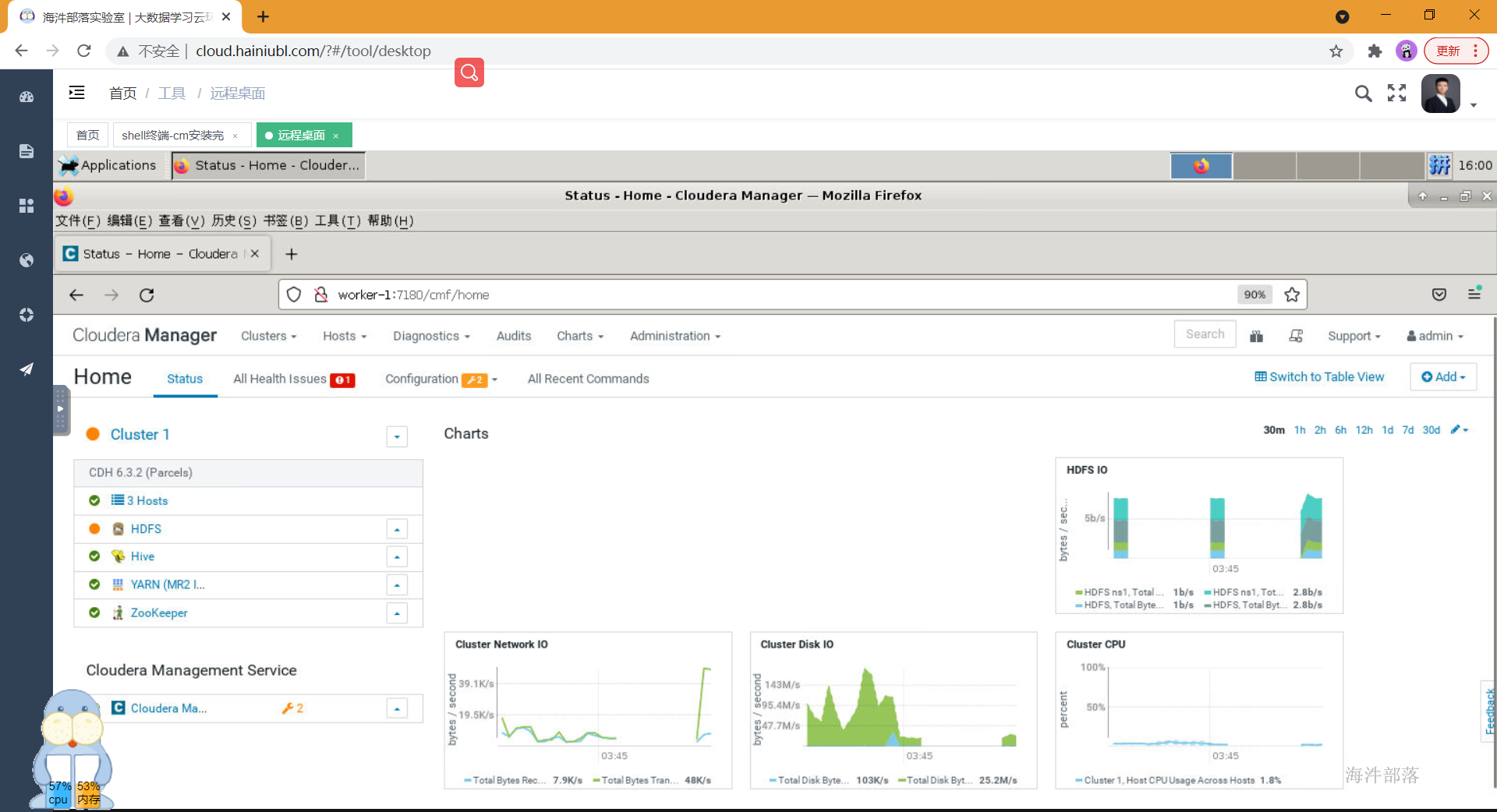The image size is (1497, 812).
Task: Open the document icon in left sidebar
Action: [x=27, y=151]
